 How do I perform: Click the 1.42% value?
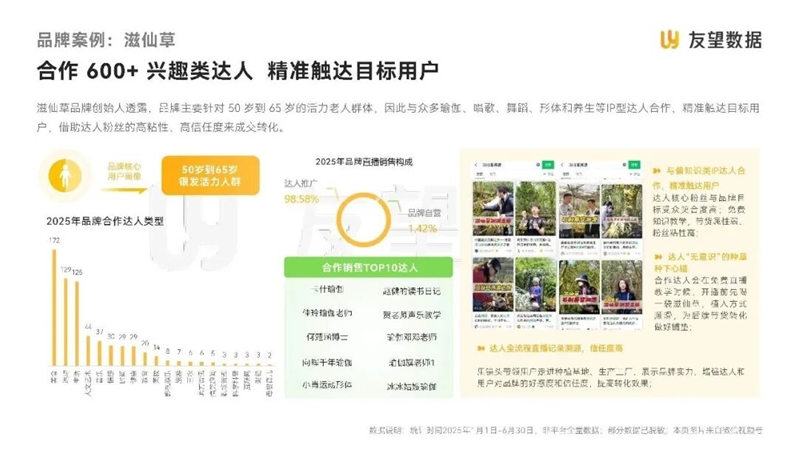pos(422,228)
